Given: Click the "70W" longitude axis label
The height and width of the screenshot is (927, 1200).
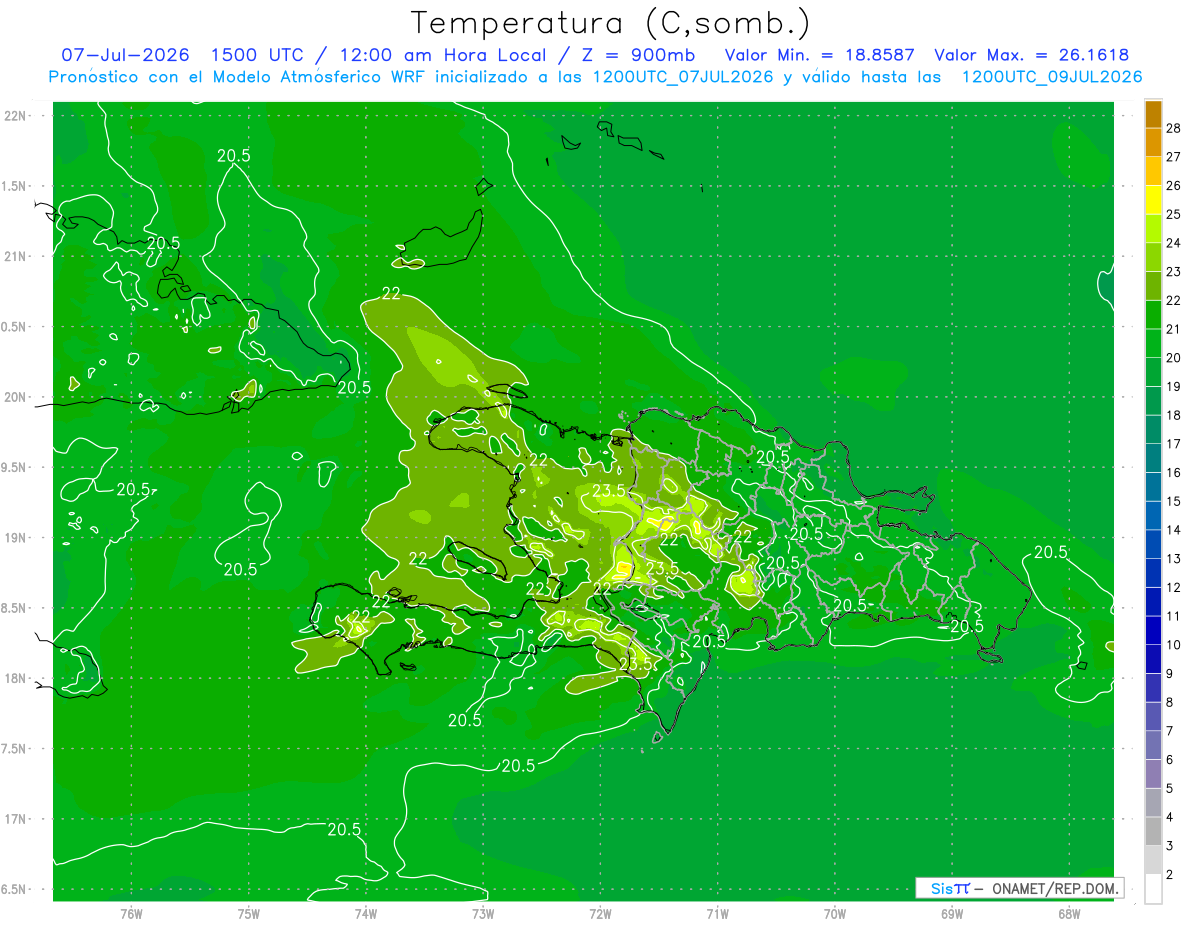Looking at the screenshot, I should pos(835,914).
